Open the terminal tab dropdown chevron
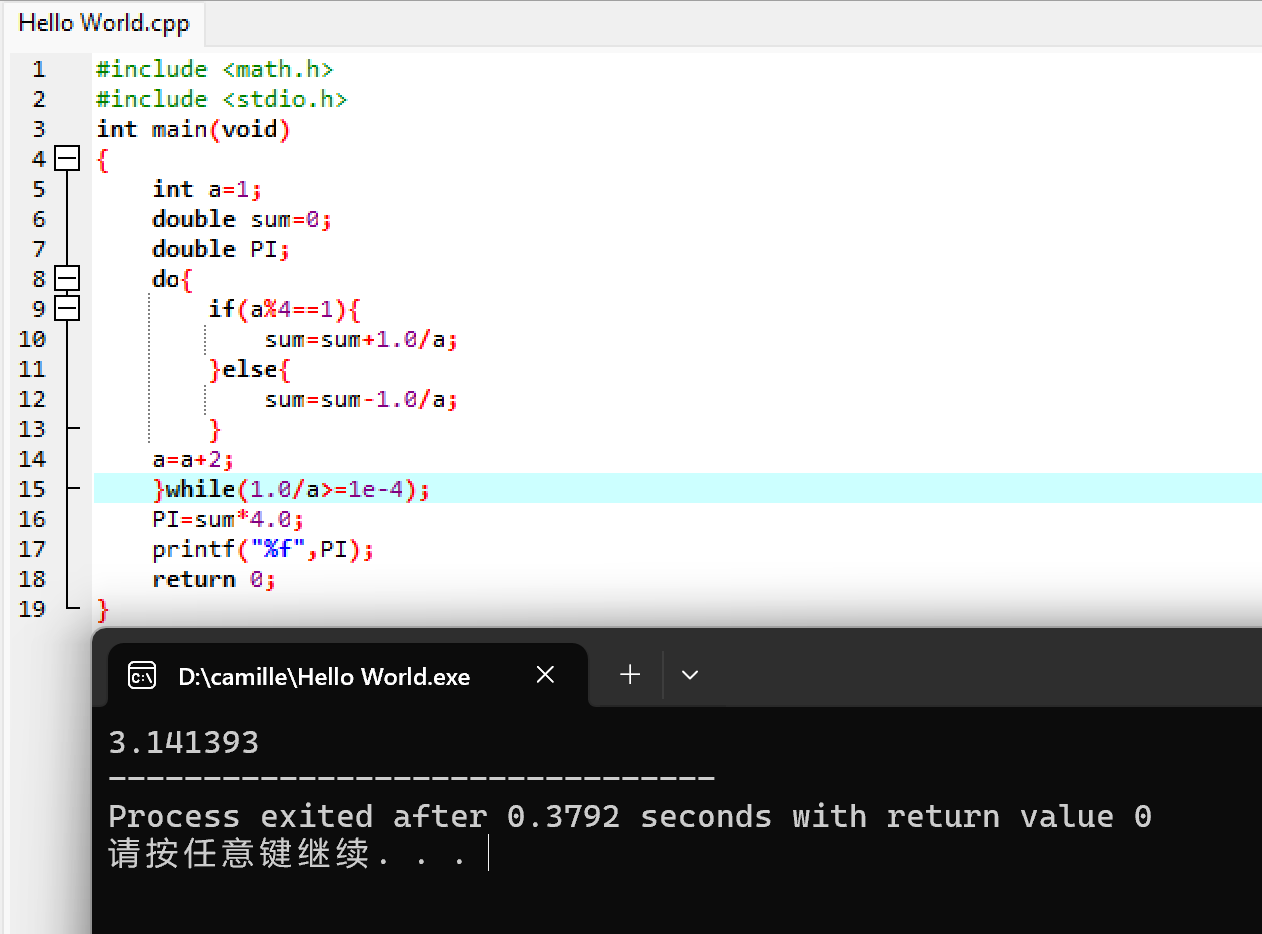1262x934 pixels. (x=689, y=674)
